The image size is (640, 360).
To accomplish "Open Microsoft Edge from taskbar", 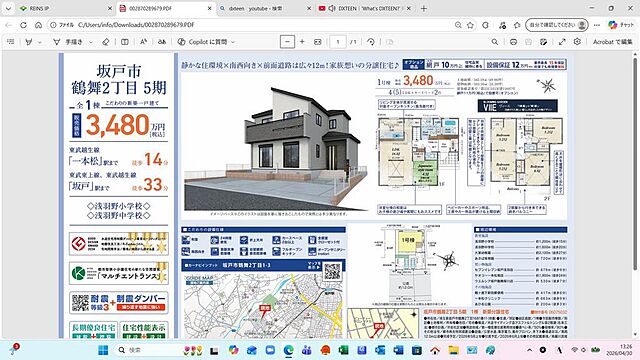I will tap(289, 350).
